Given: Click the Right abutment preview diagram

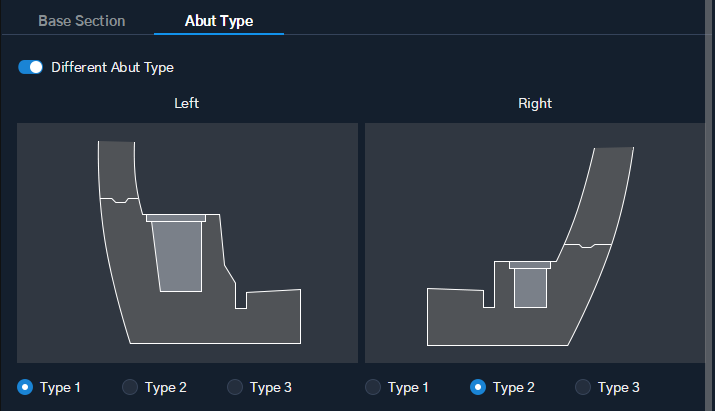Looking at the screenshot, I should click(x=535, y=243).
